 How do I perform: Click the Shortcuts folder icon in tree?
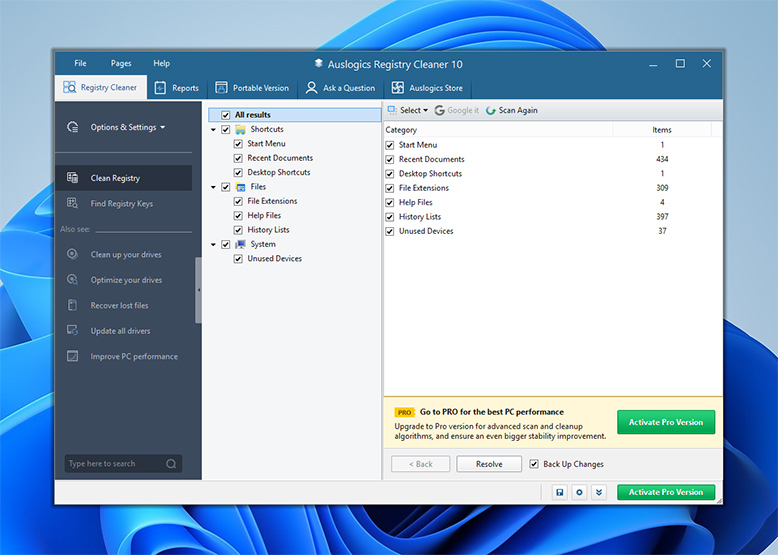241,129
